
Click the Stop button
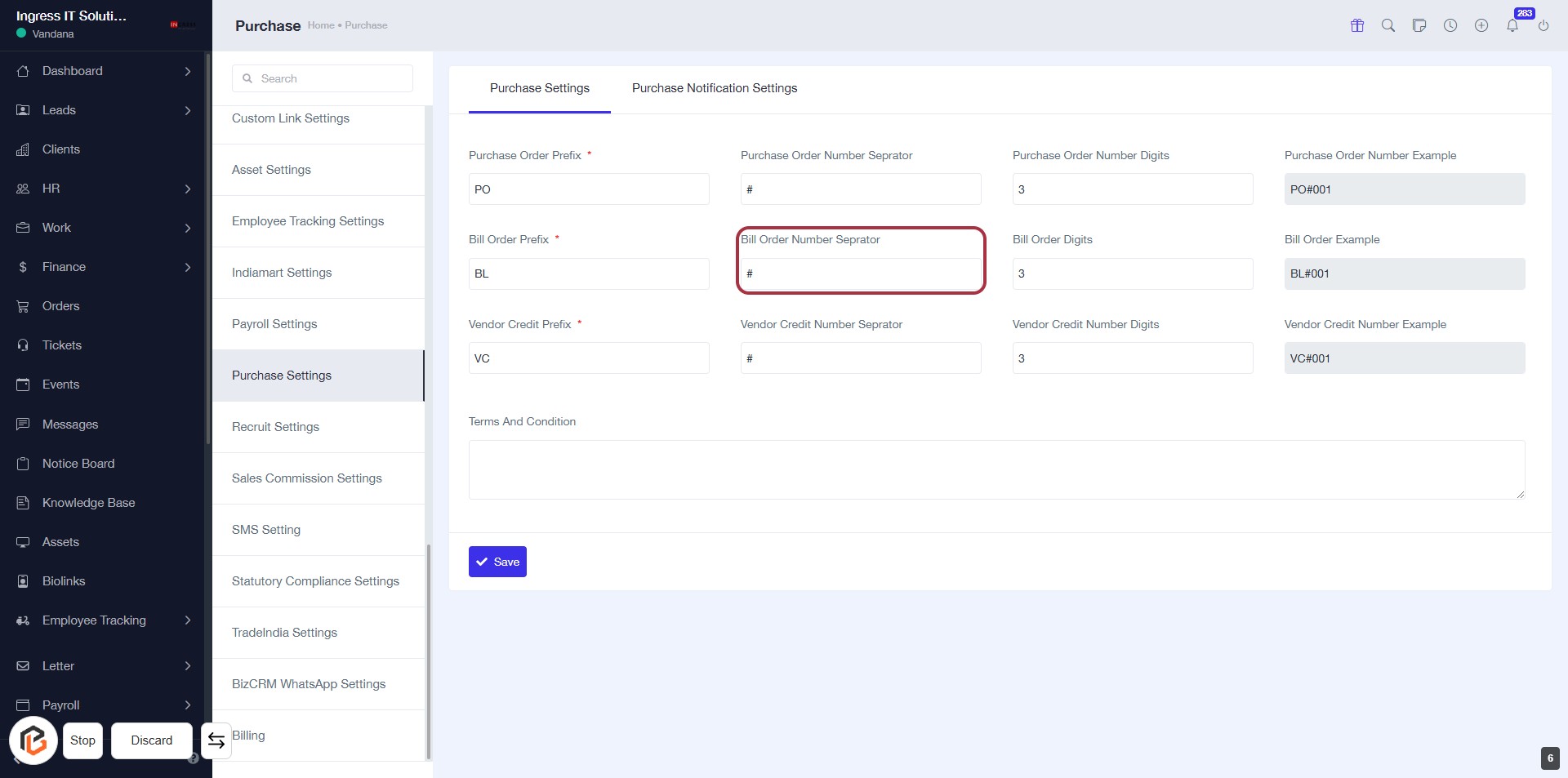[x=82, y=740]
